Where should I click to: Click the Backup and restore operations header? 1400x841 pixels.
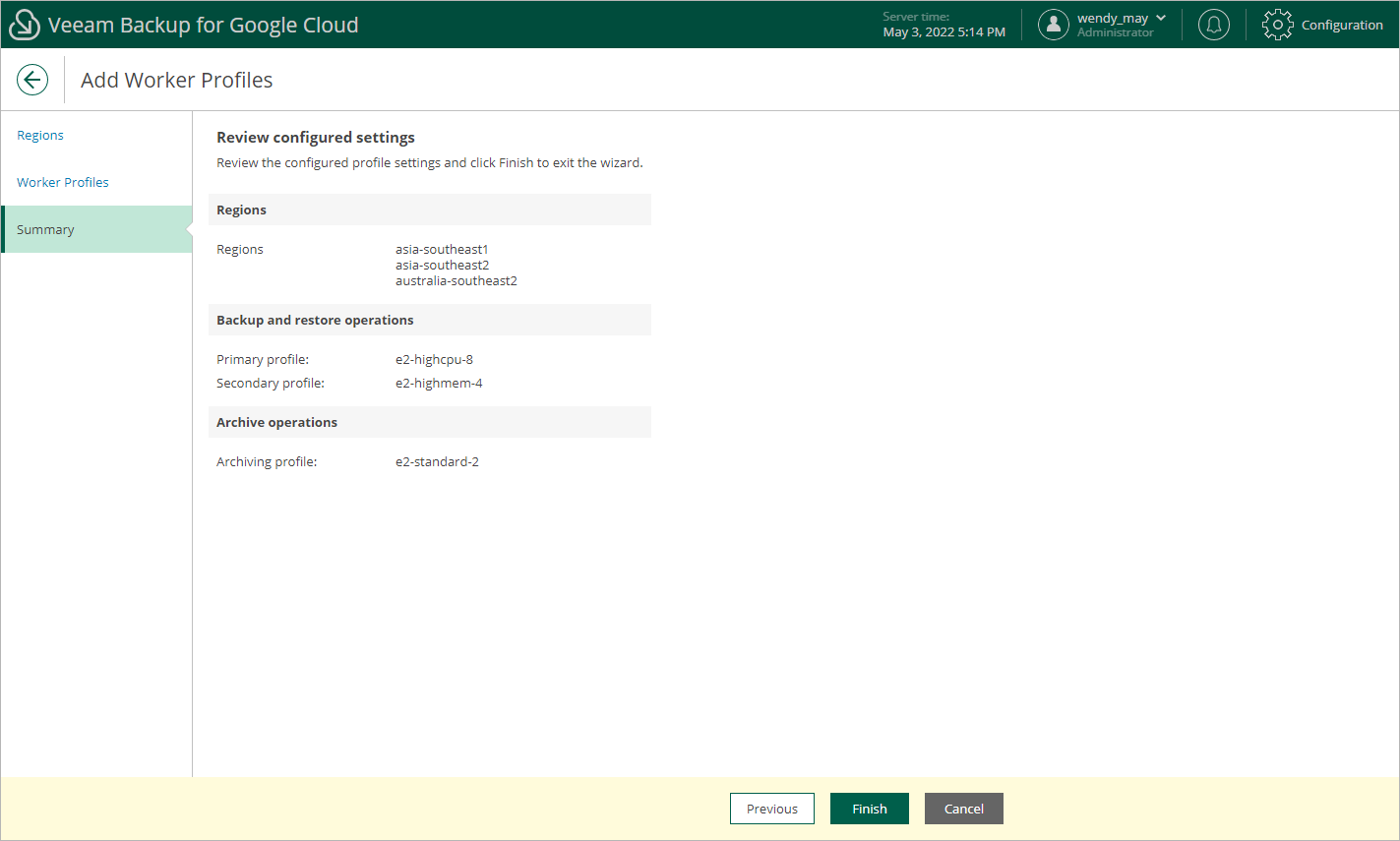tap(430, 320)
